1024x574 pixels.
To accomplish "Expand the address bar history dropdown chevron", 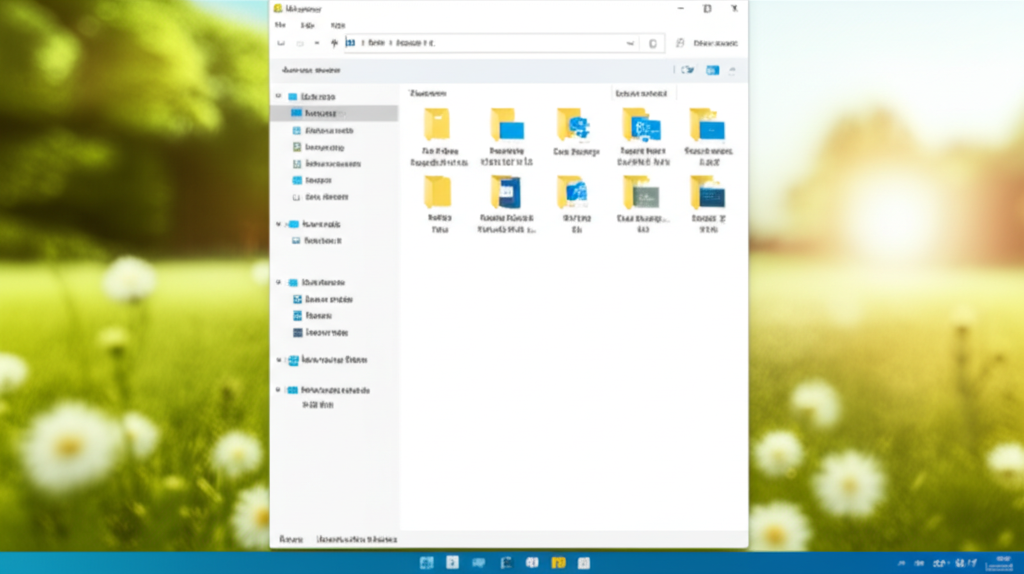I will coord(630,44).
